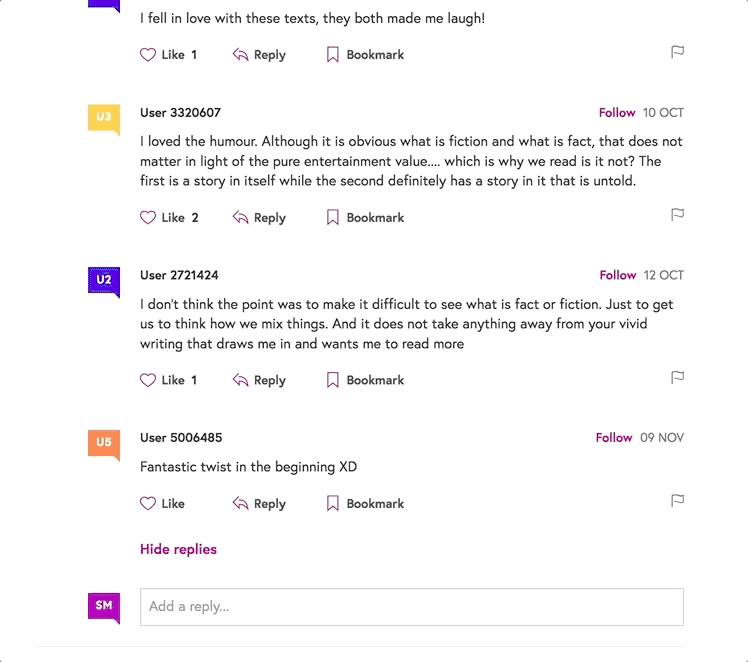Bookmark User 2721424's comment
748x662 pixels.
click(x=365, y=380)
